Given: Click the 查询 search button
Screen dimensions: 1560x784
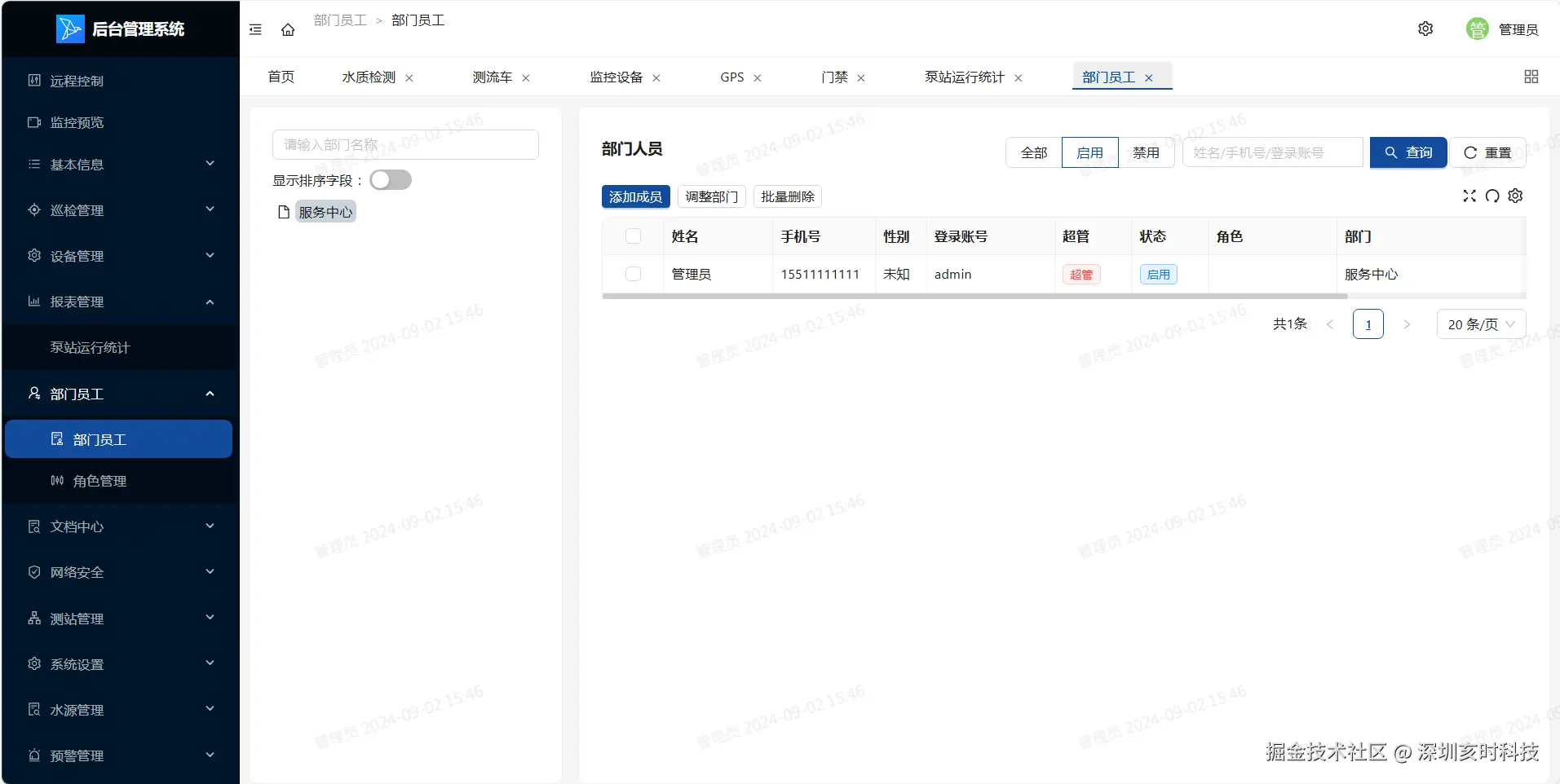Looking at the screenshot, I should [1408, 152].
